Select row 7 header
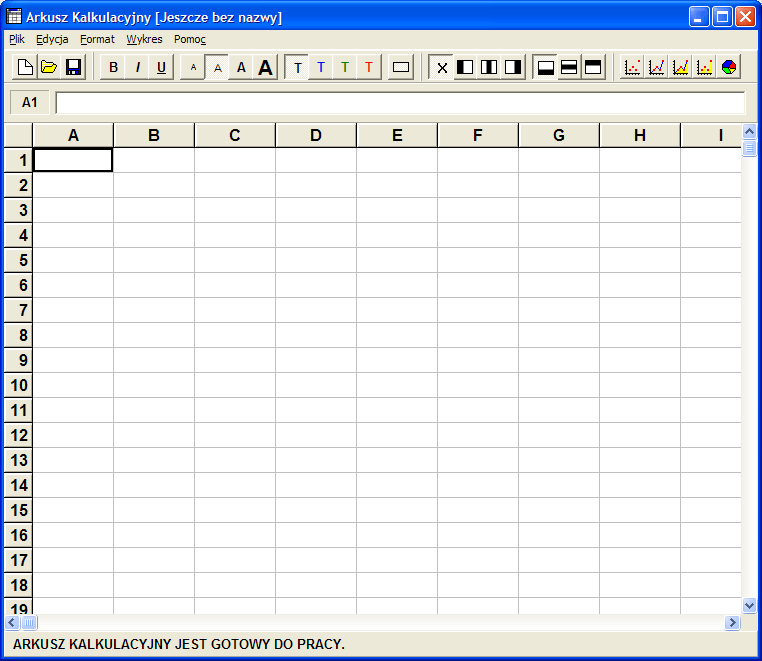 click(19, 310)
